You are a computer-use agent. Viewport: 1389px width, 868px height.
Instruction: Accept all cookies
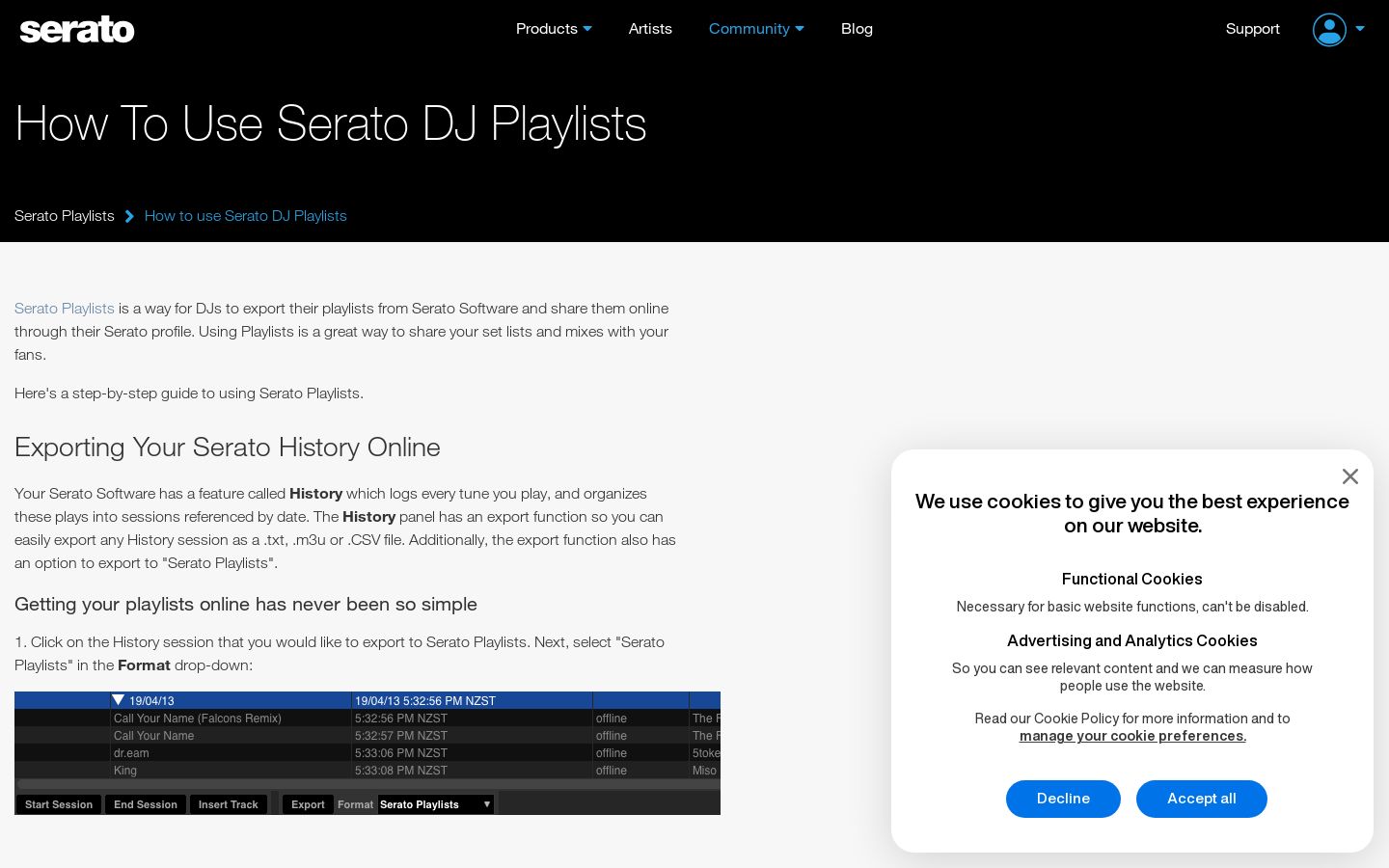click(1202, 799)
